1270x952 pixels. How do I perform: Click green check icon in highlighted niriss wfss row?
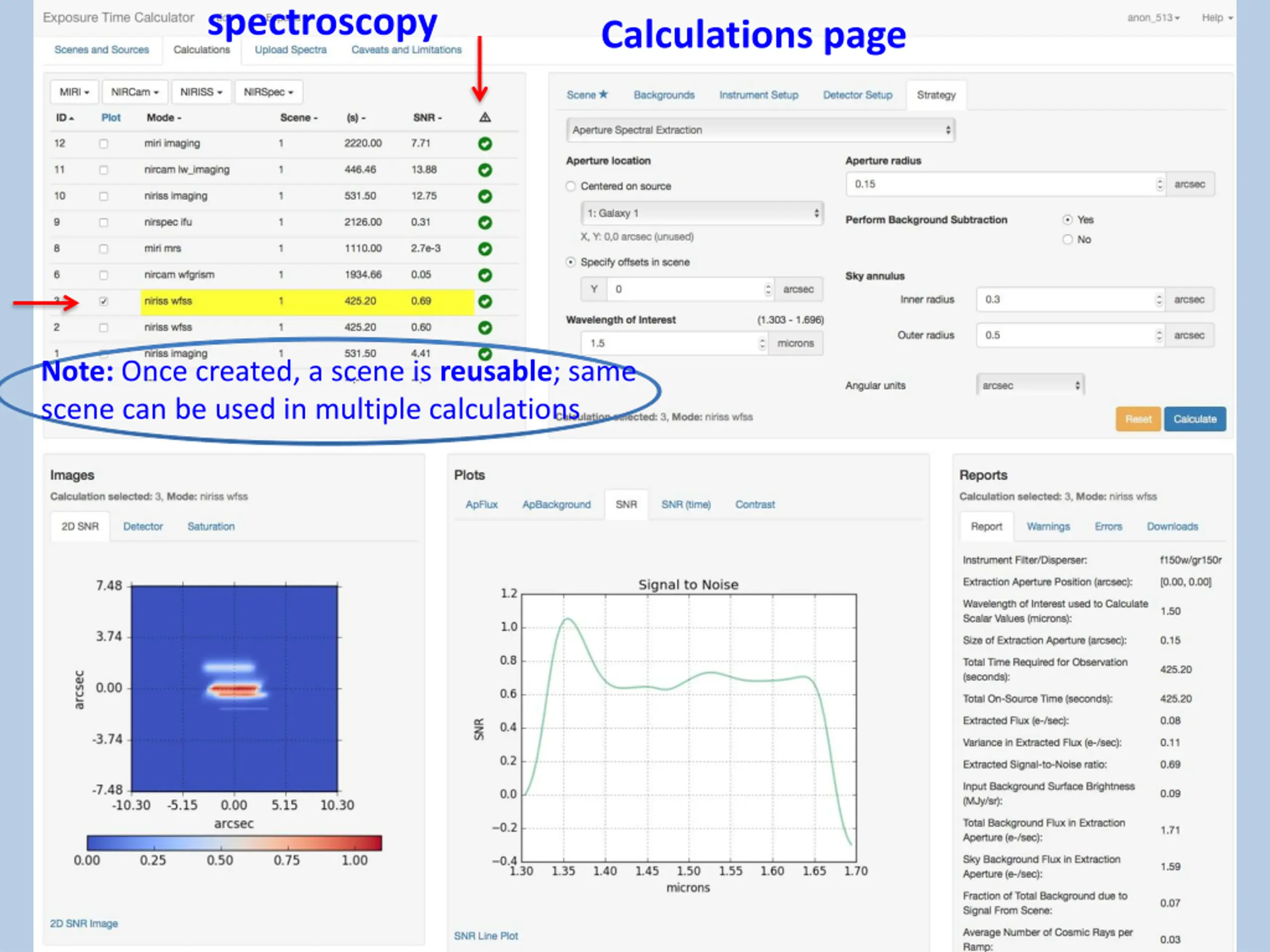click(485, 301)
